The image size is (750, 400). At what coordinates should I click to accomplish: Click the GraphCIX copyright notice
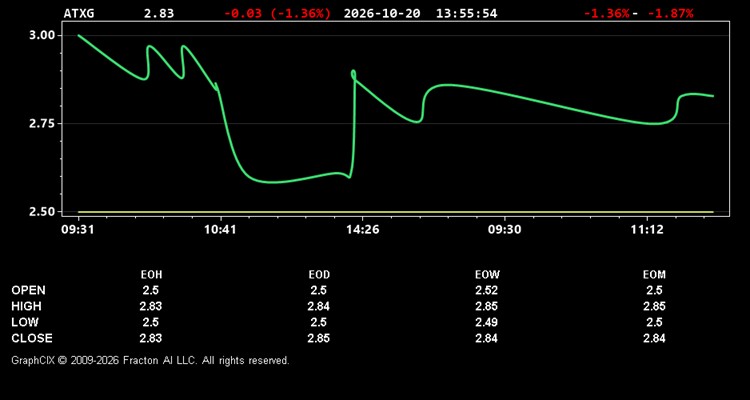[x=150, y=360]
